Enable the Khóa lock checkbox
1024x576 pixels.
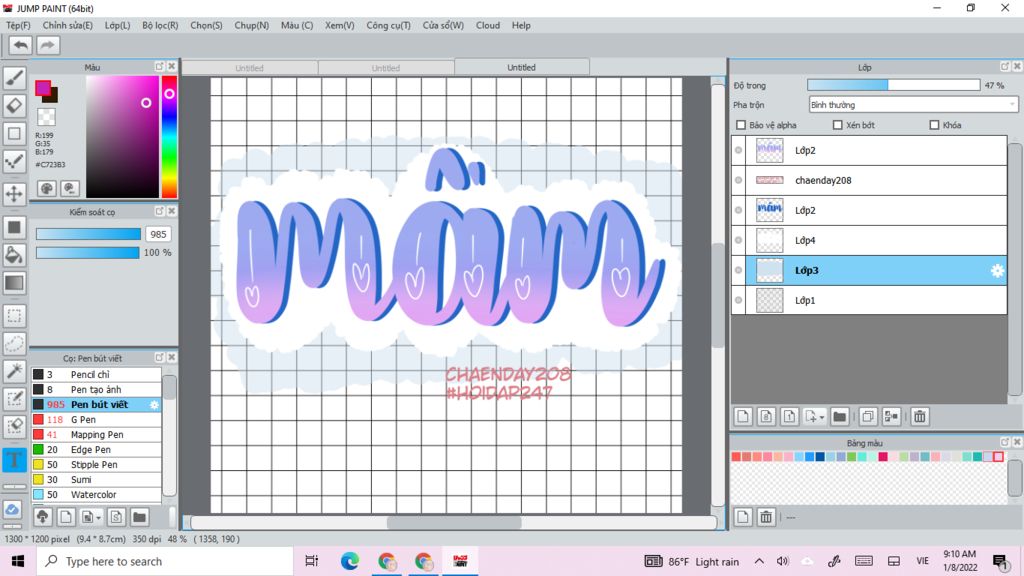934,125
